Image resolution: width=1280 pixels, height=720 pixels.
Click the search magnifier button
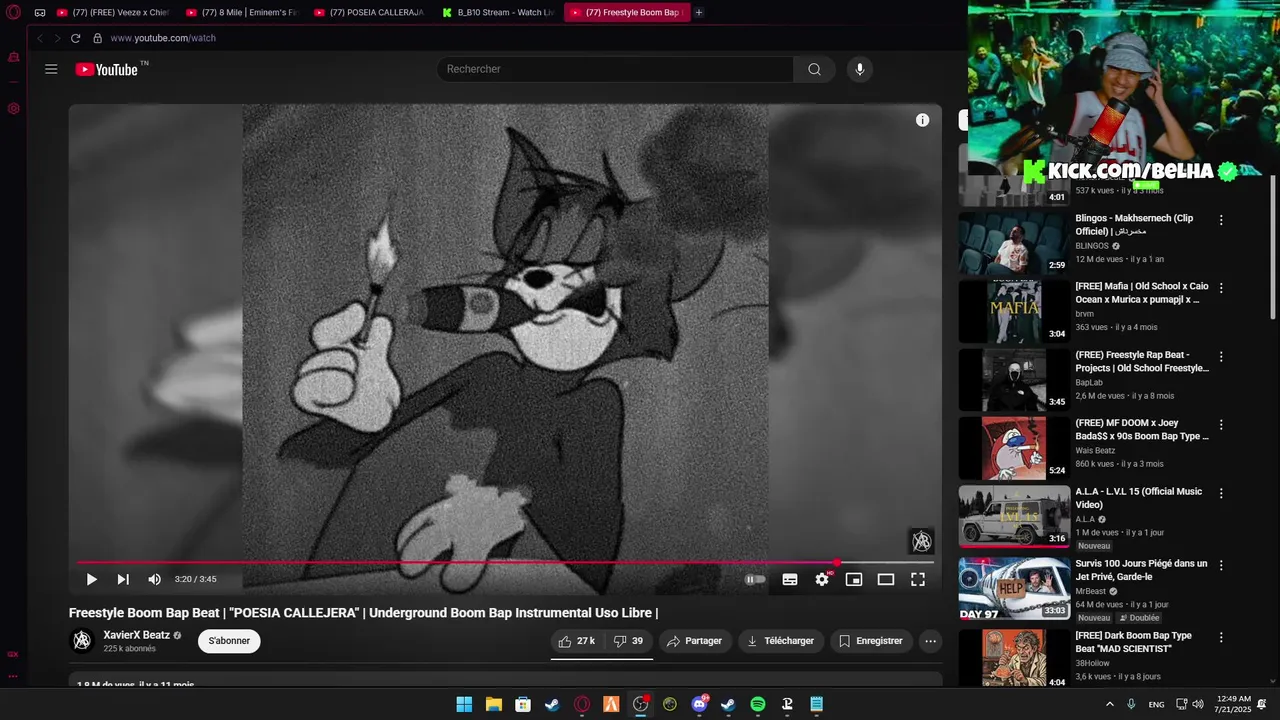814,69
